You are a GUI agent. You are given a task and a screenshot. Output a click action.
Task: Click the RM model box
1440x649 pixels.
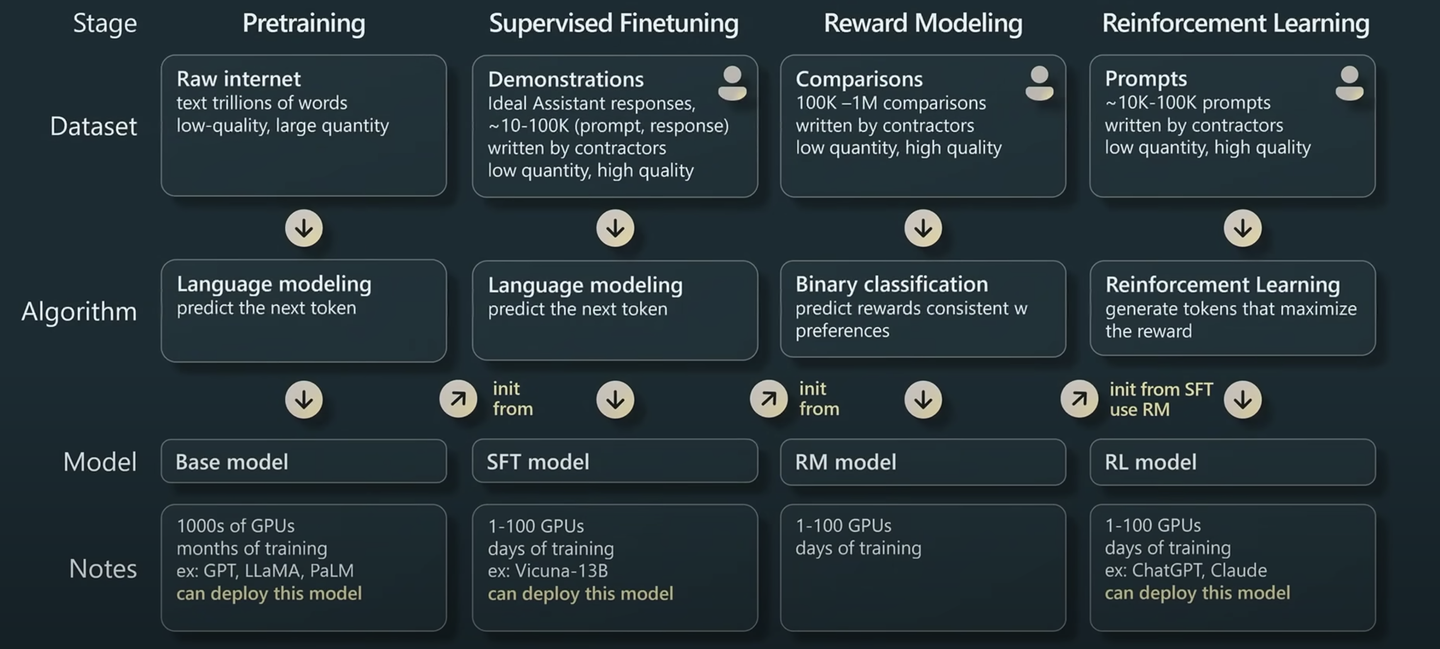click(922, 462)
